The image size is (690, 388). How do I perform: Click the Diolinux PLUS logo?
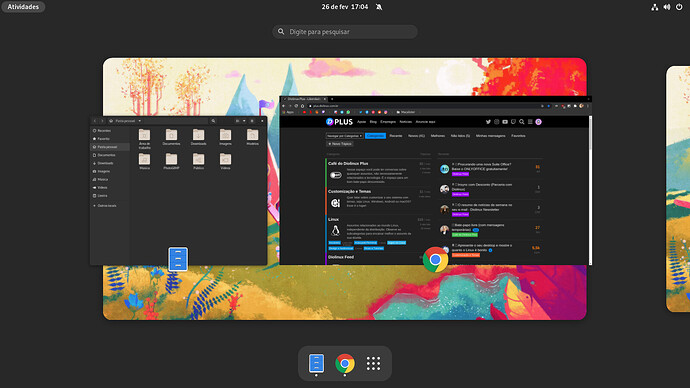pyautogui.click(x=339, y=122)
